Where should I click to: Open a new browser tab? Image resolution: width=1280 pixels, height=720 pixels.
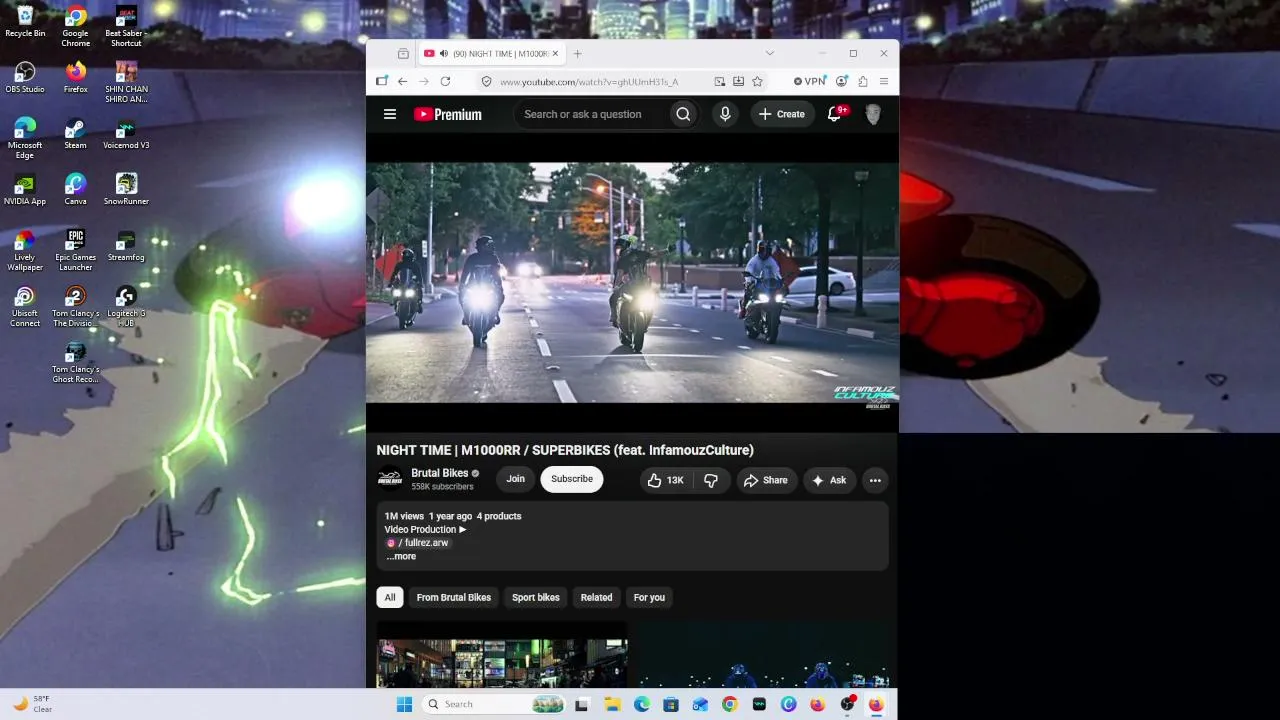tap(577, 53)
